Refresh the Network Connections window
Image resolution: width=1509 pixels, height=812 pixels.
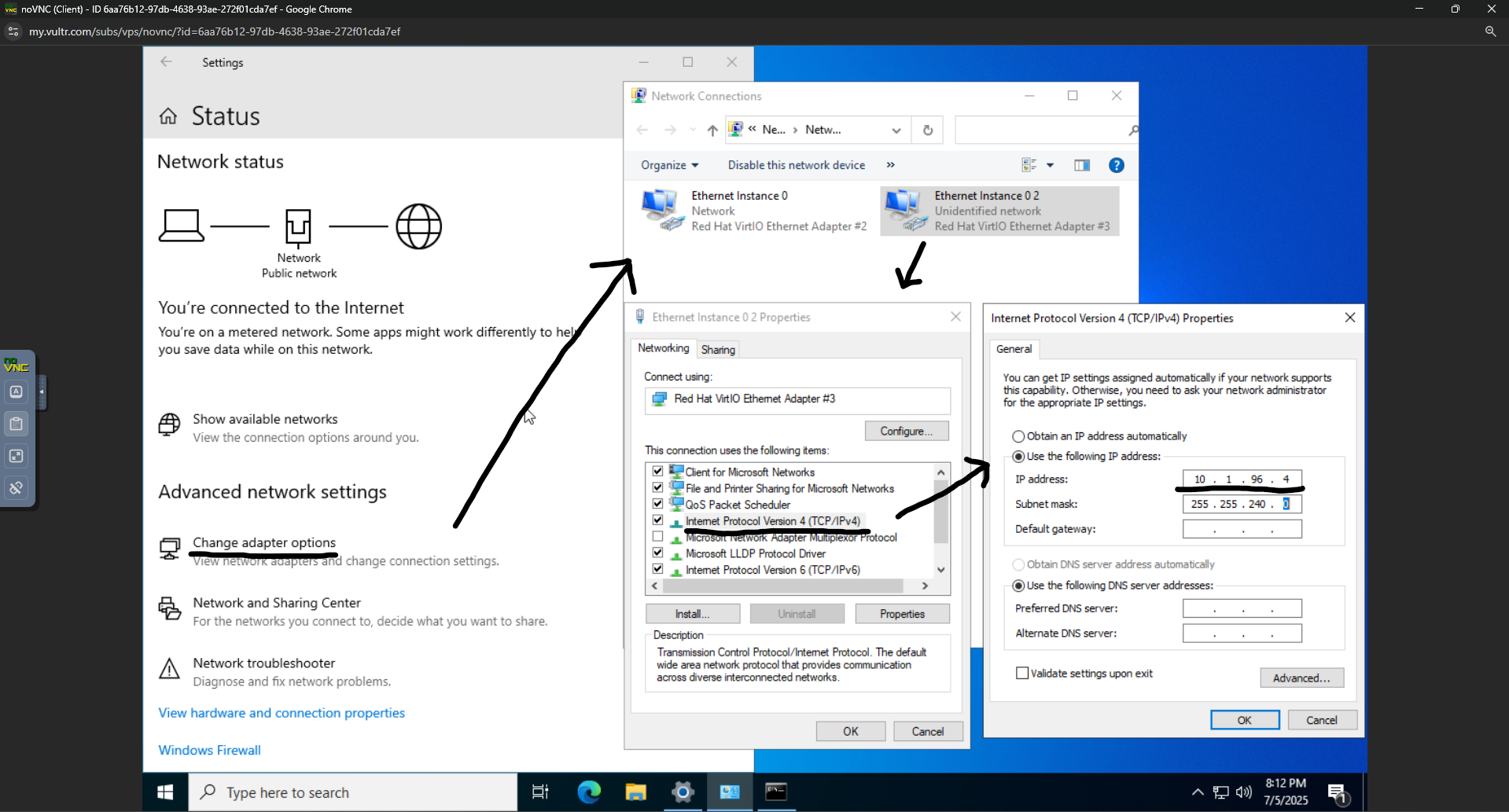[928, 130]
